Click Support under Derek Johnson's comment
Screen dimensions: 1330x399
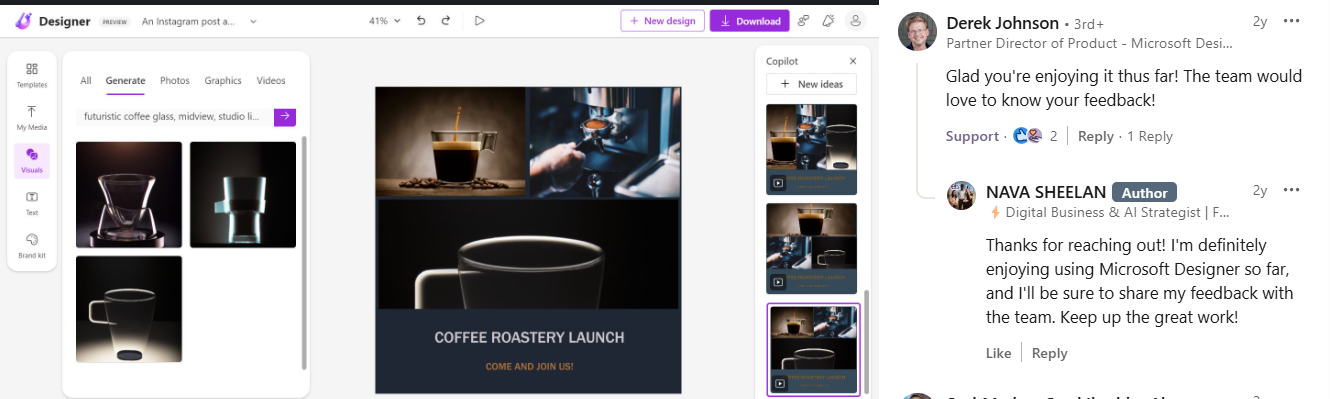click(973, 136)
